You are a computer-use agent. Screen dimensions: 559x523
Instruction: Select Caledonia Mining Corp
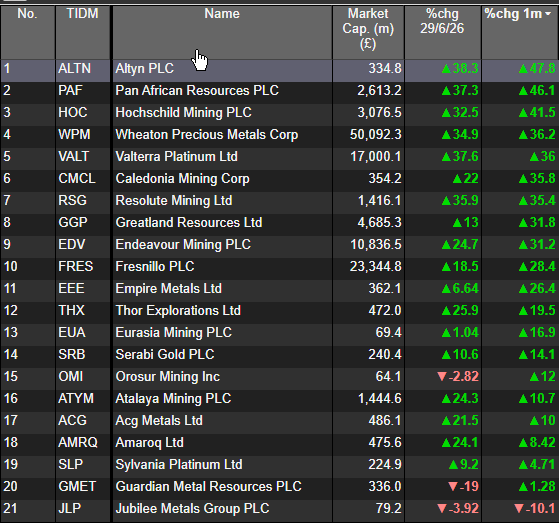point(182,179)
